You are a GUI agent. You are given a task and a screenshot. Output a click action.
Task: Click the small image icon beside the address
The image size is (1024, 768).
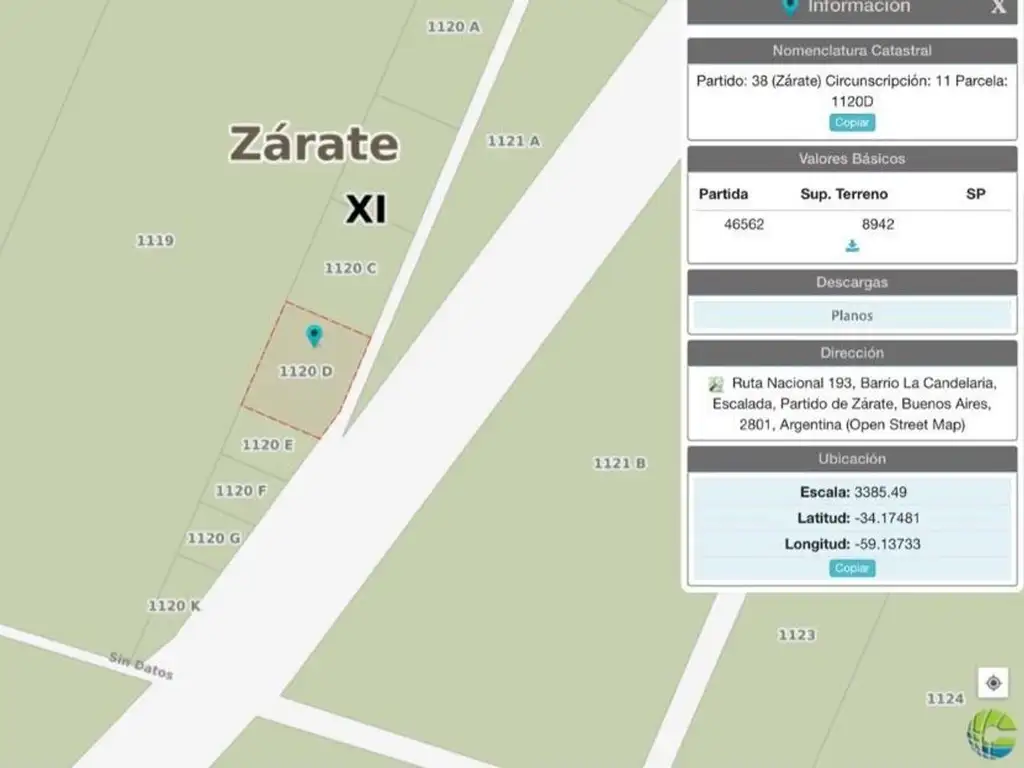tap(716, 384)
